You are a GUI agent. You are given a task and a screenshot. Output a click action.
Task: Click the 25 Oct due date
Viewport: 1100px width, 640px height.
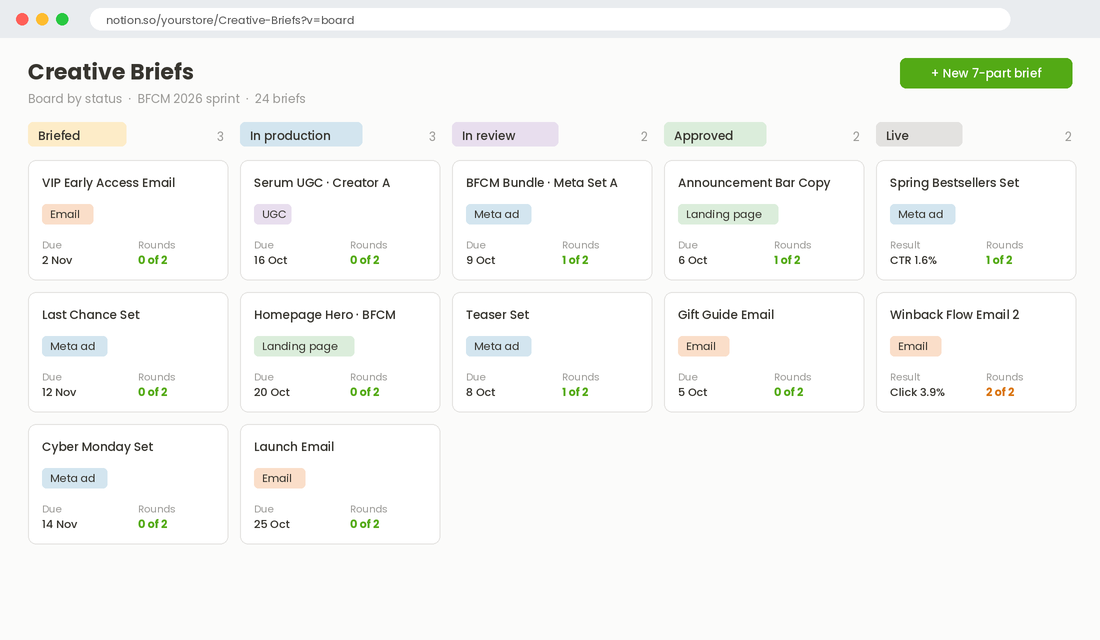click(x=271, y=524)
